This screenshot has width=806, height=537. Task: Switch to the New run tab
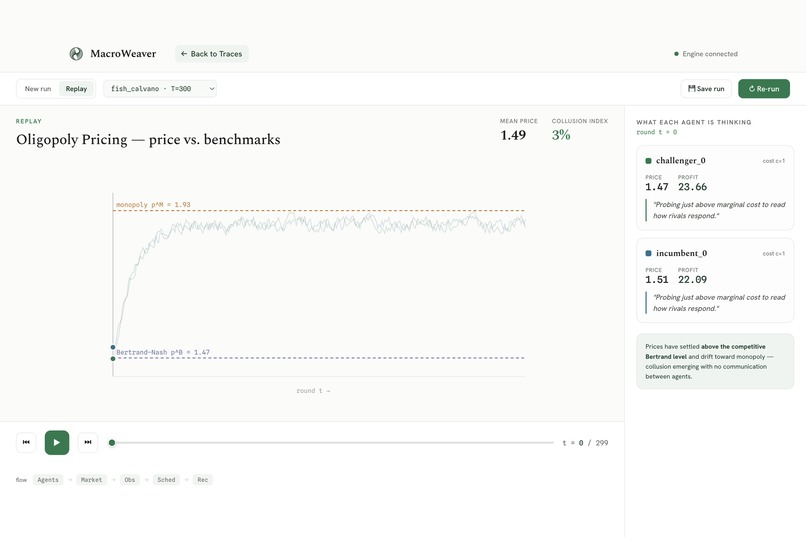click(x=38, y=88)
